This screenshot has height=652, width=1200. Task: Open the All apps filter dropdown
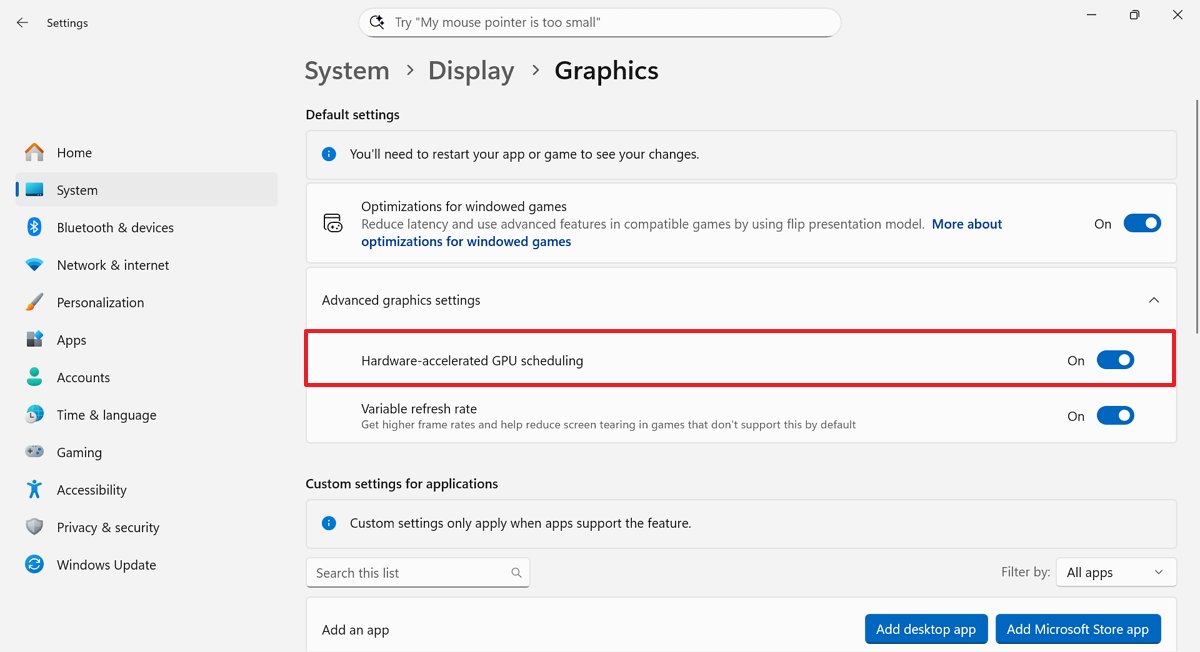point(1115,571)
